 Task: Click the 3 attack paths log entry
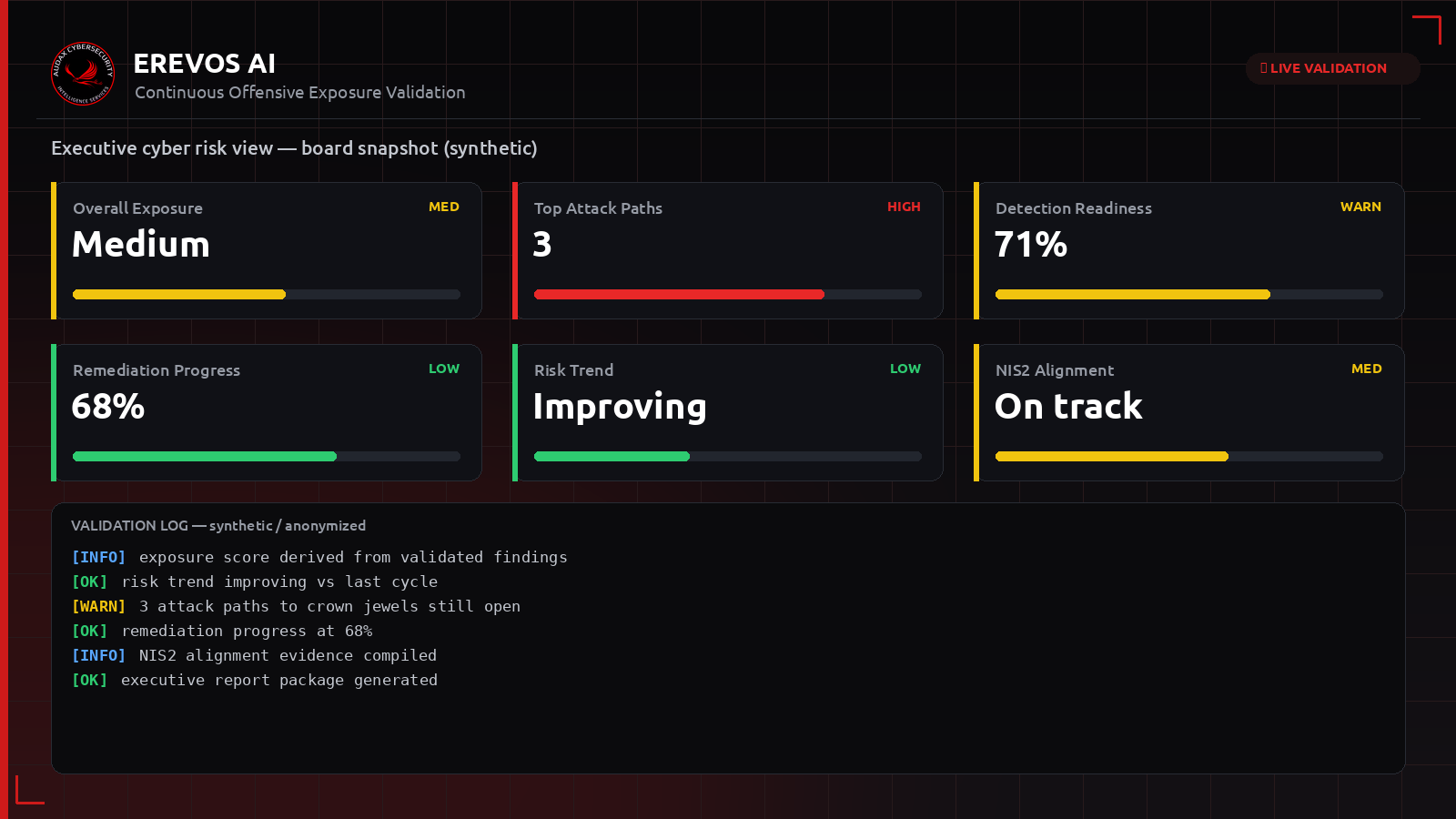pos(297,606)
